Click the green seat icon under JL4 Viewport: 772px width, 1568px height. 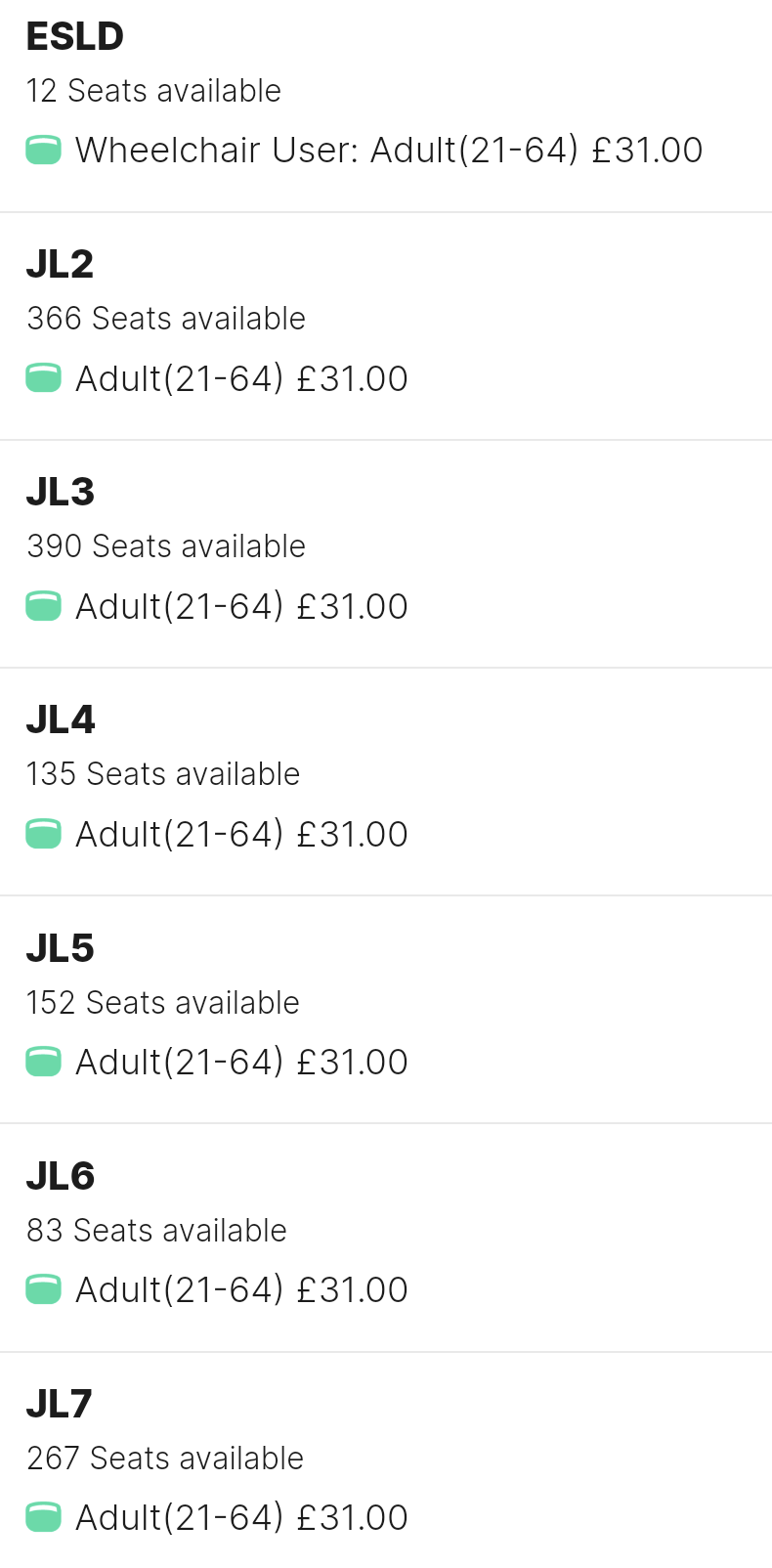coord(43,834)
